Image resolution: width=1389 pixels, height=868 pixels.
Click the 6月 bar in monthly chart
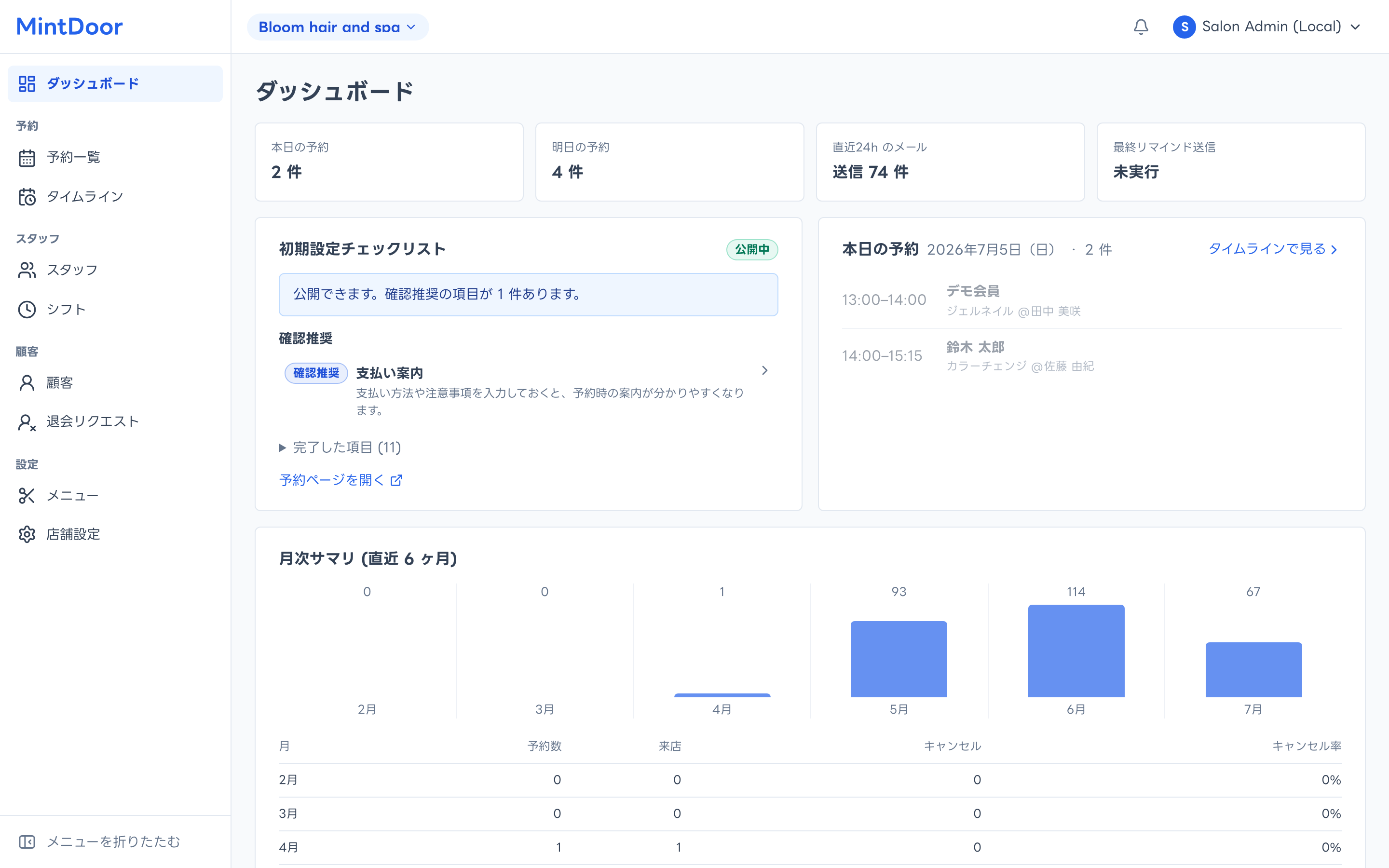1076,651
